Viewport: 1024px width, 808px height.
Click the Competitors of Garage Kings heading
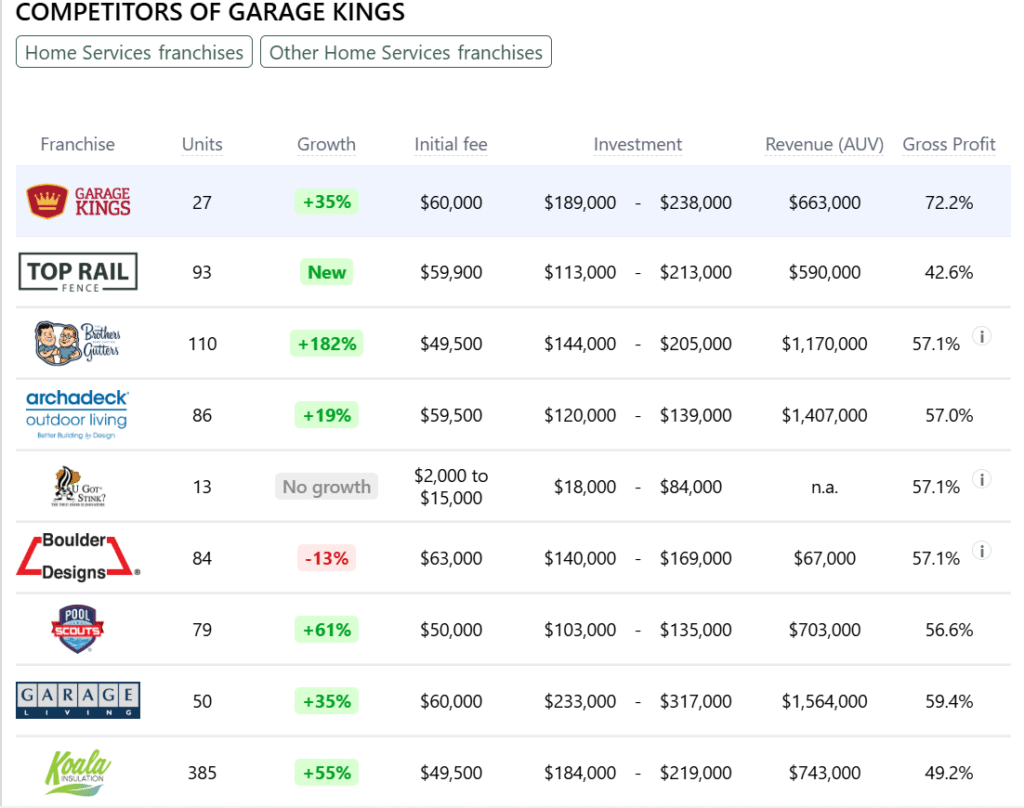pos(210,12)
